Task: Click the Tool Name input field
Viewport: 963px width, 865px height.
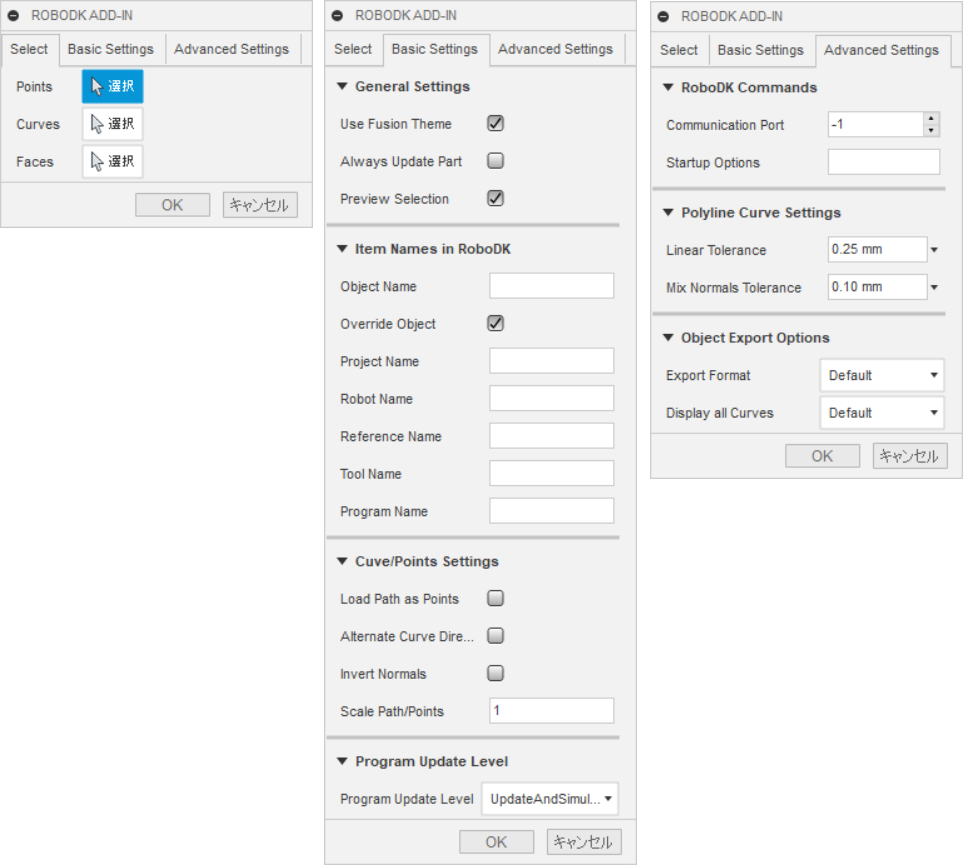Action: coord(552,474)
